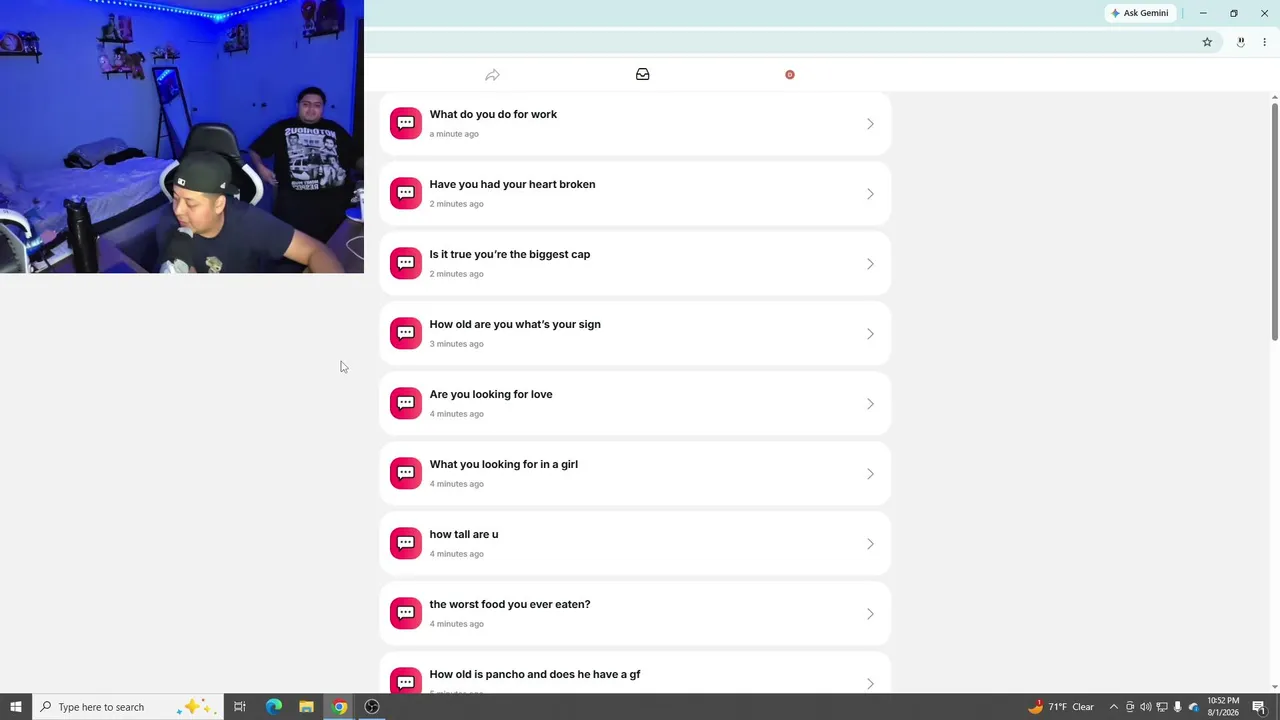This screenshot has width=1280, height=720.
Task: Expand 'the worst food you ever eaten?' chevron
Action: 870,614
